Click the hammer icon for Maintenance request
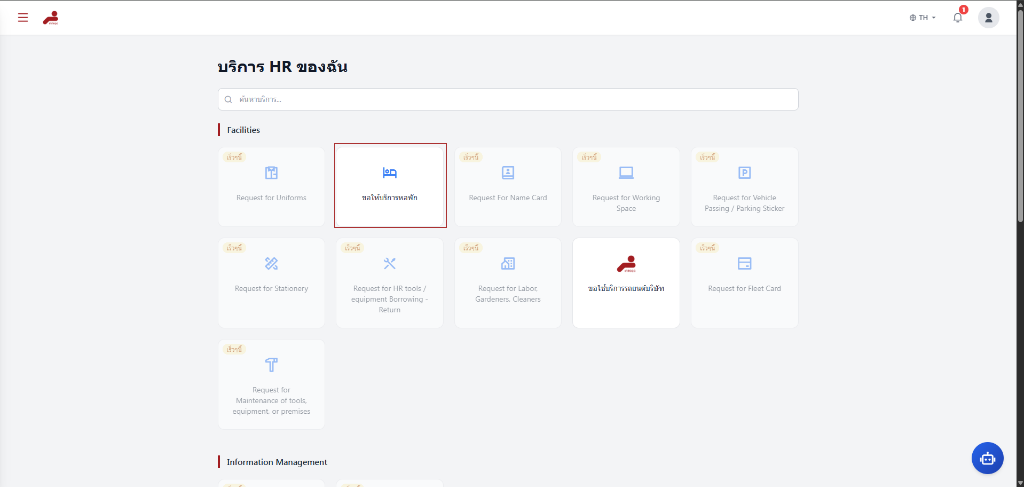Viewport: 1024px width, 487px height. pos(272,365)
